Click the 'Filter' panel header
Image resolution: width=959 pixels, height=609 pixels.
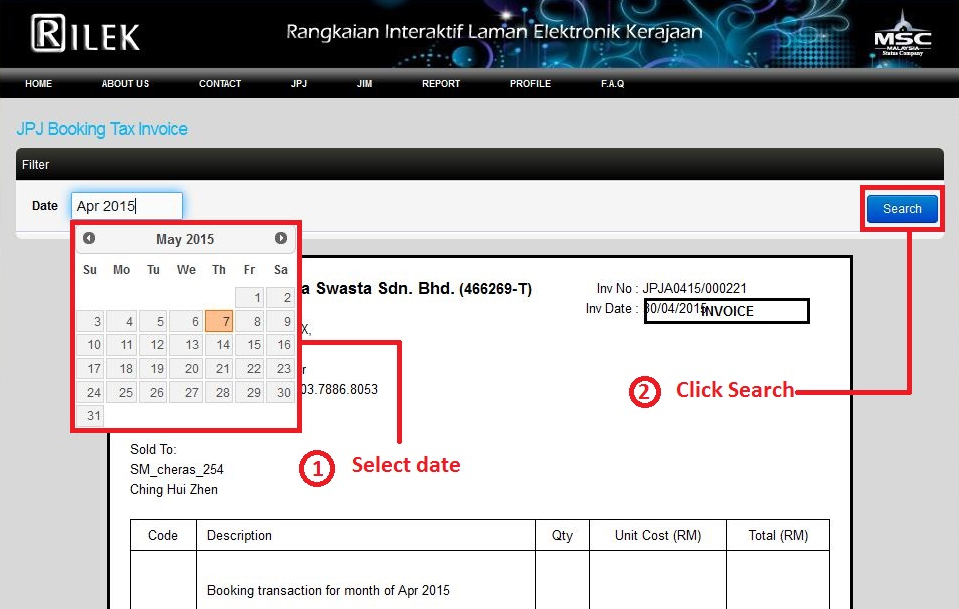[x=480, y=164]
